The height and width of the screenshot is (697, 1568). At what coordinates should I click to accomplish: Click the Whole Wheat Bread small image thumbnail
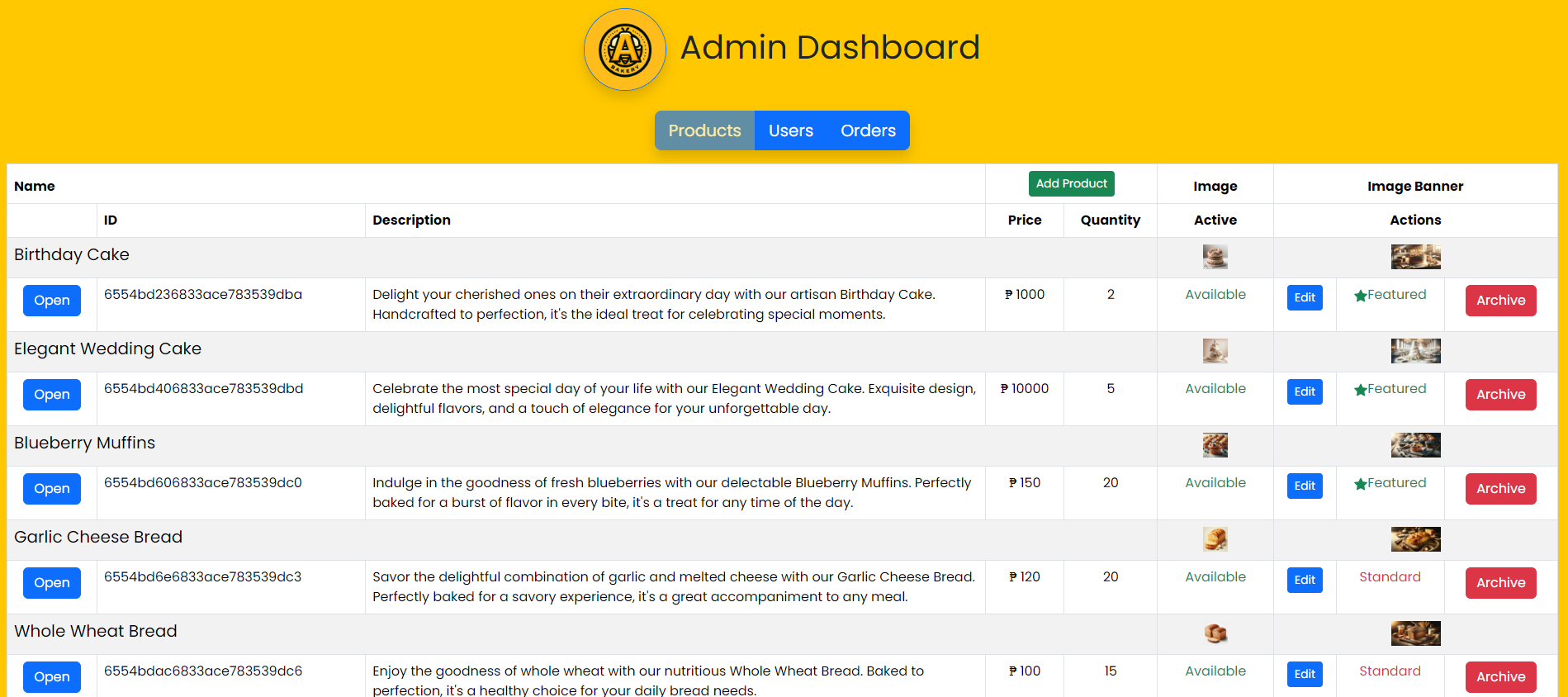(x=1215, y=633)
